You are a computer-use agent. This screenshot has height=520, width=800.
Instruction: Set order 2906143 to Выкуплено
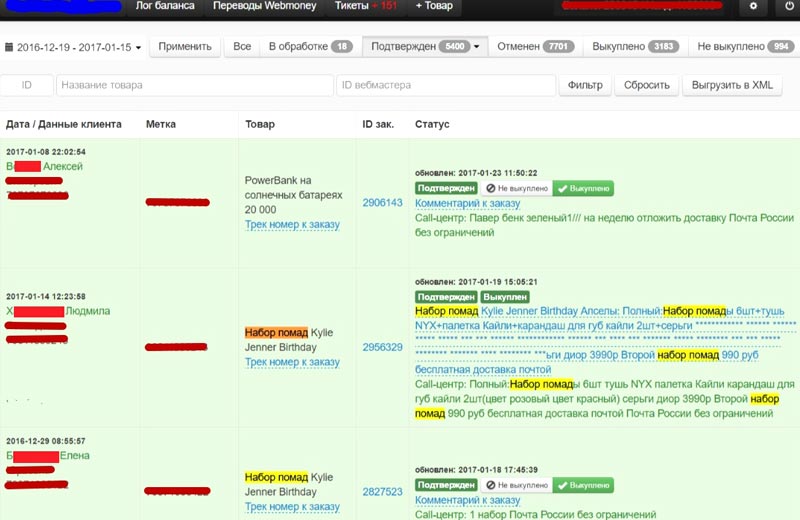tap(583, 188)
